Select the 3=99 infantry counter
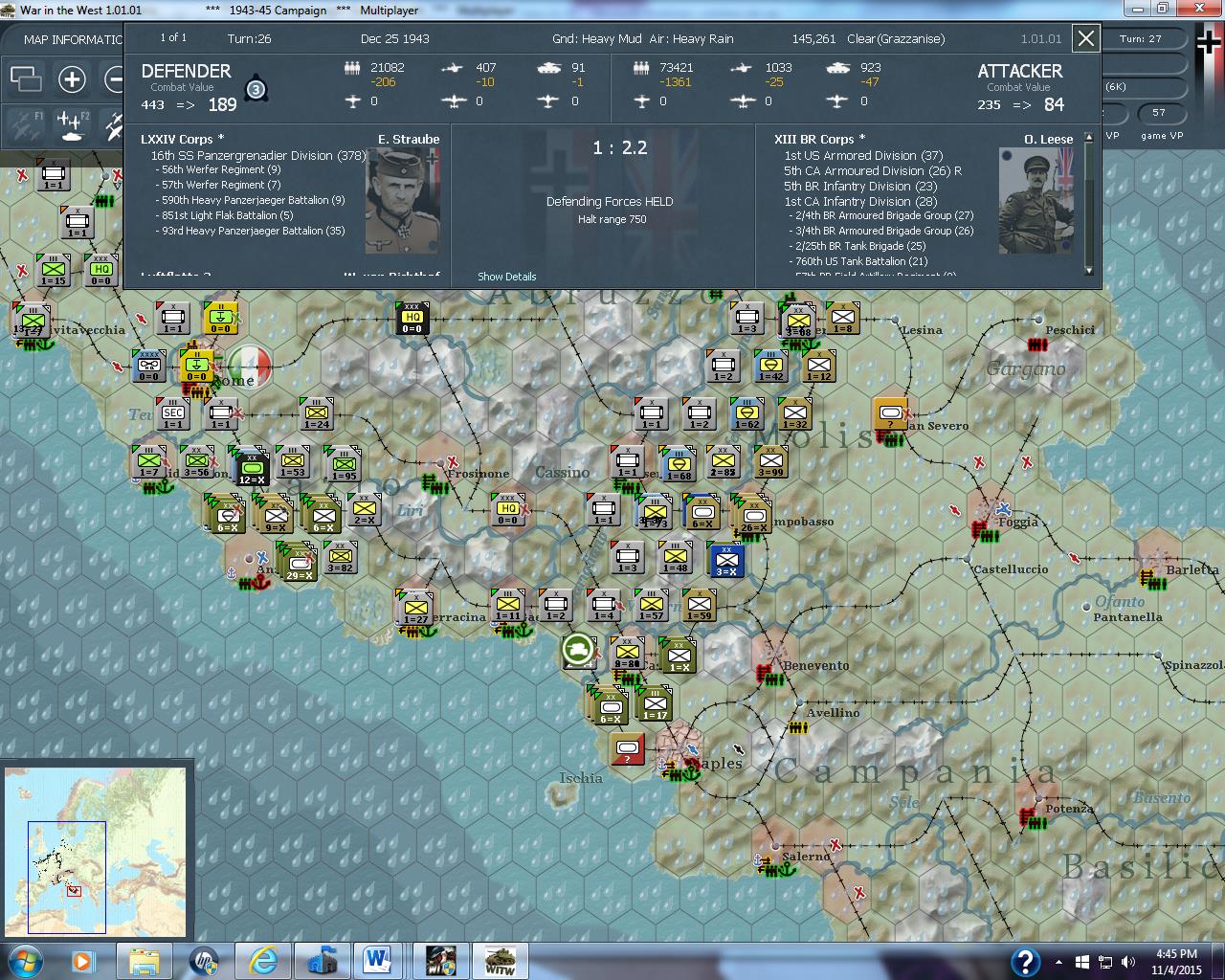The width and height of the screenshot is (1225, 980). [x=771, y=462]
